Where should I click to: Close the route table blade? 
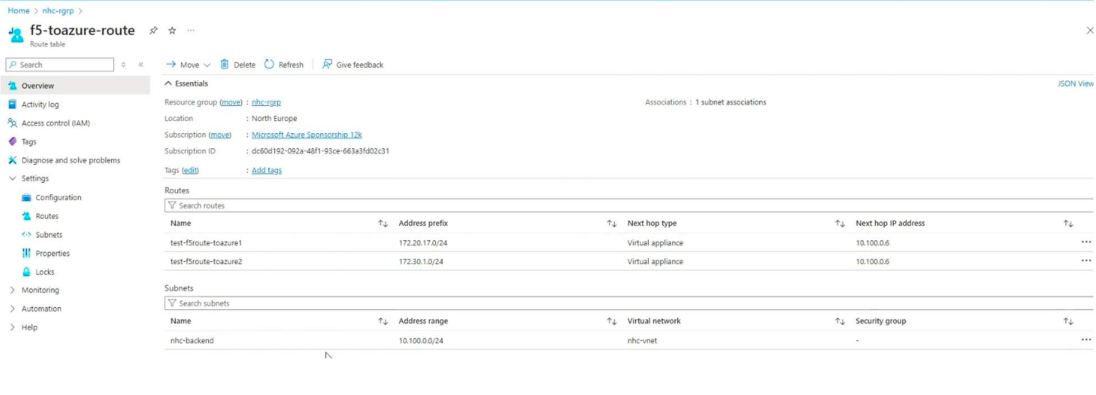click(x=1090, y=31)
